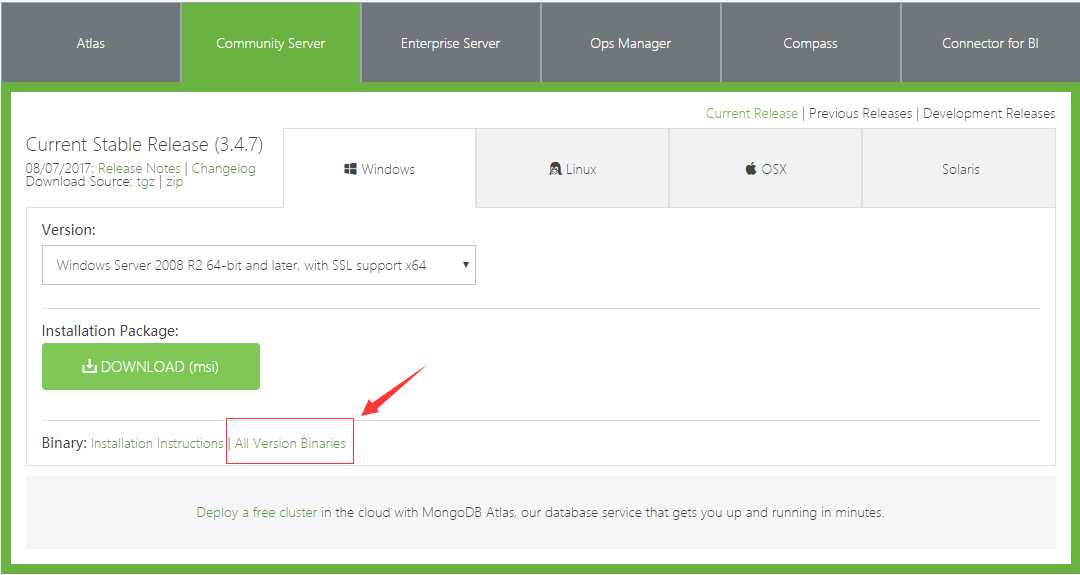1080x575 pixels.
Task: Click the Download Source: label
Action: (79, 182)
